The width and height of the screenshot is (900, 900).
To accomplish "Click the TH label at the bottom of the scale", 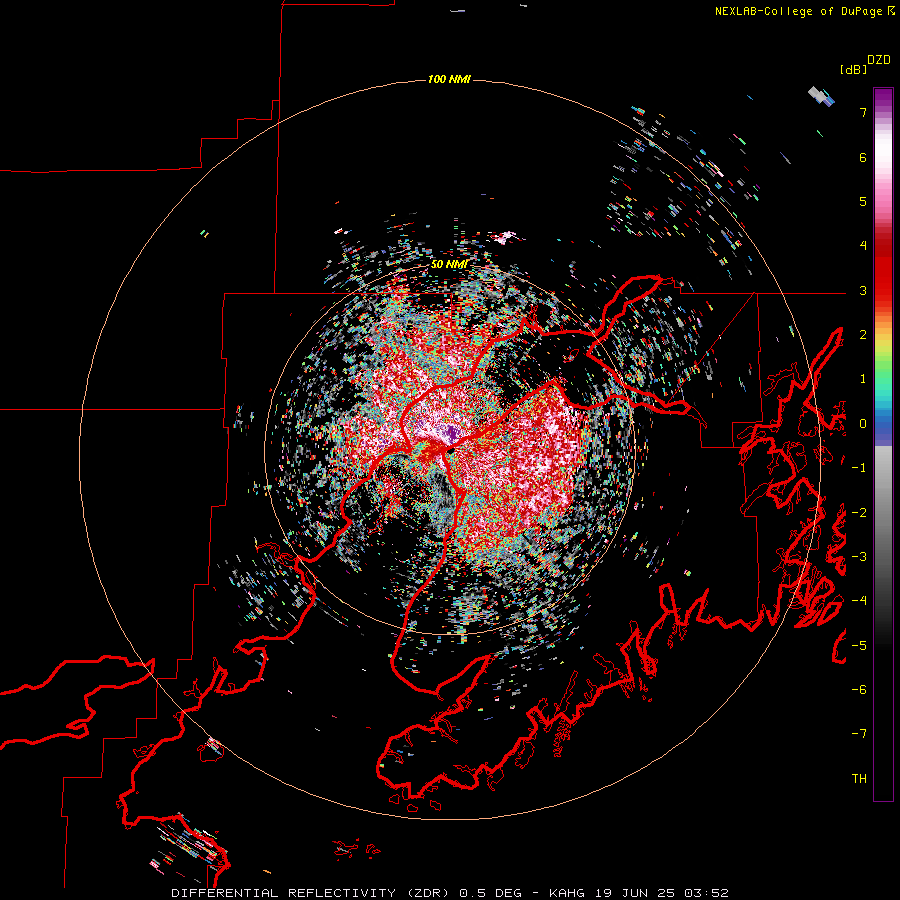I will tap(859, 779).
